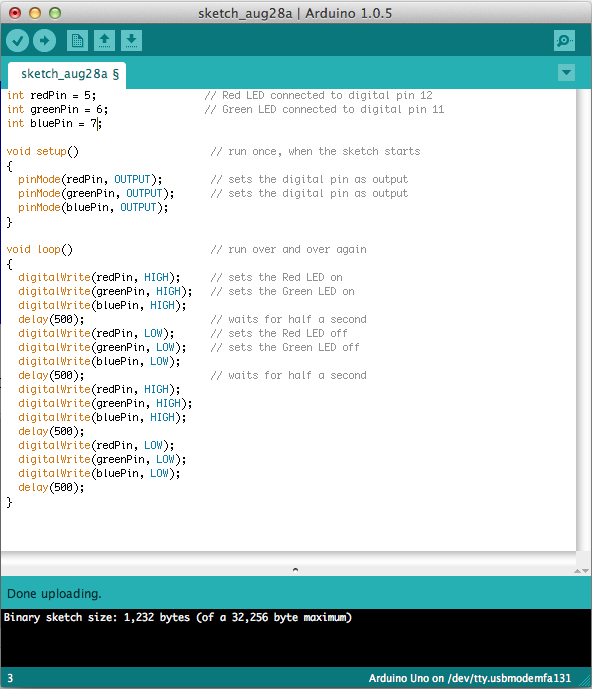Image resolution: width=592 pixels, height=689 pixels.
Task: Click the 'Binary sketch size' console line
Action: (178, 617)
